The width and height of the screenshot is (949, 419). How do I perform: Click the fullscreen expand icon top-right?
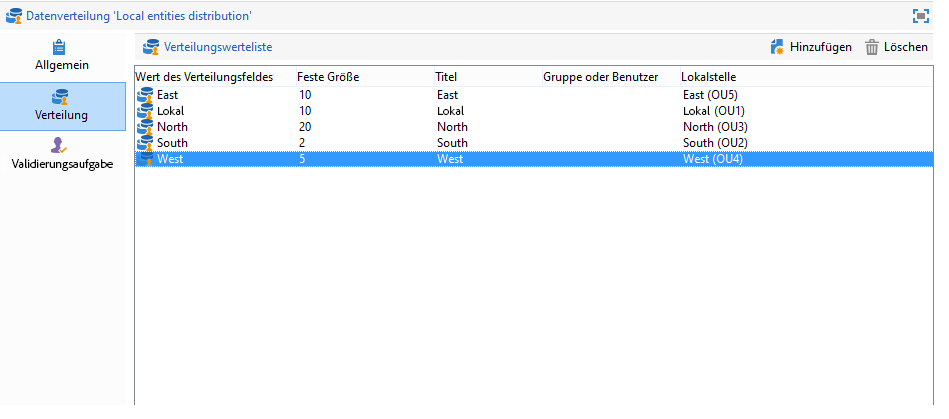tap(921, 16)
